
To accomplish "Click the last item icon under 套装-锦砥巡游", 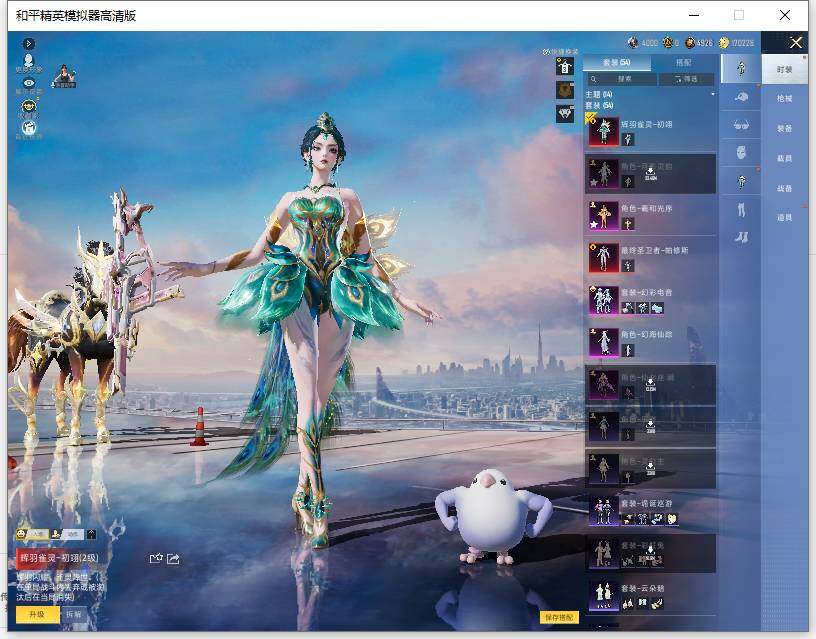I will pos(672,519).
